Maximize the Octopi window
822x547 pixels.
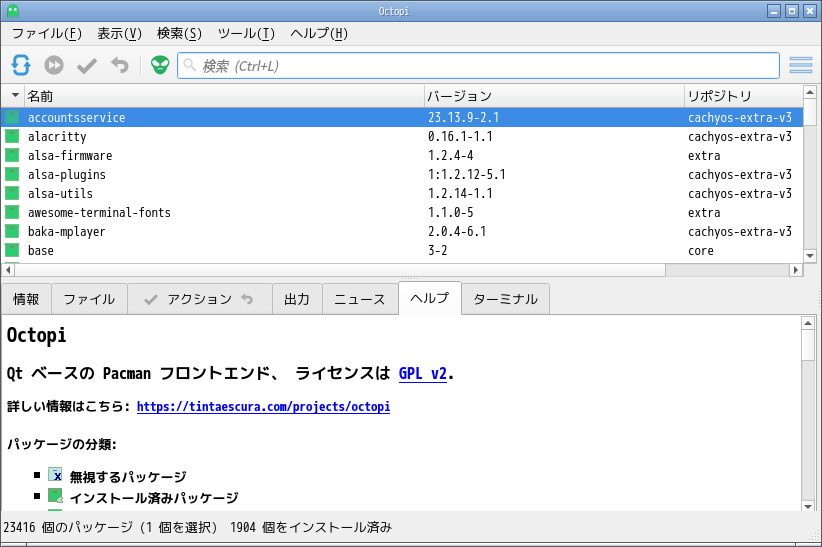(x=792, y=10)
